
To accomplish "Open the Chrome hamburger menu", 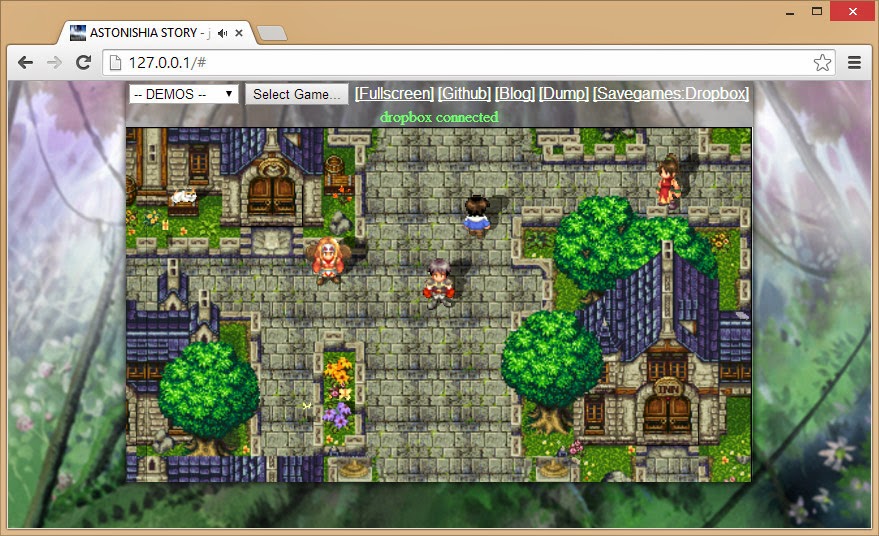I will coord(855,63).
